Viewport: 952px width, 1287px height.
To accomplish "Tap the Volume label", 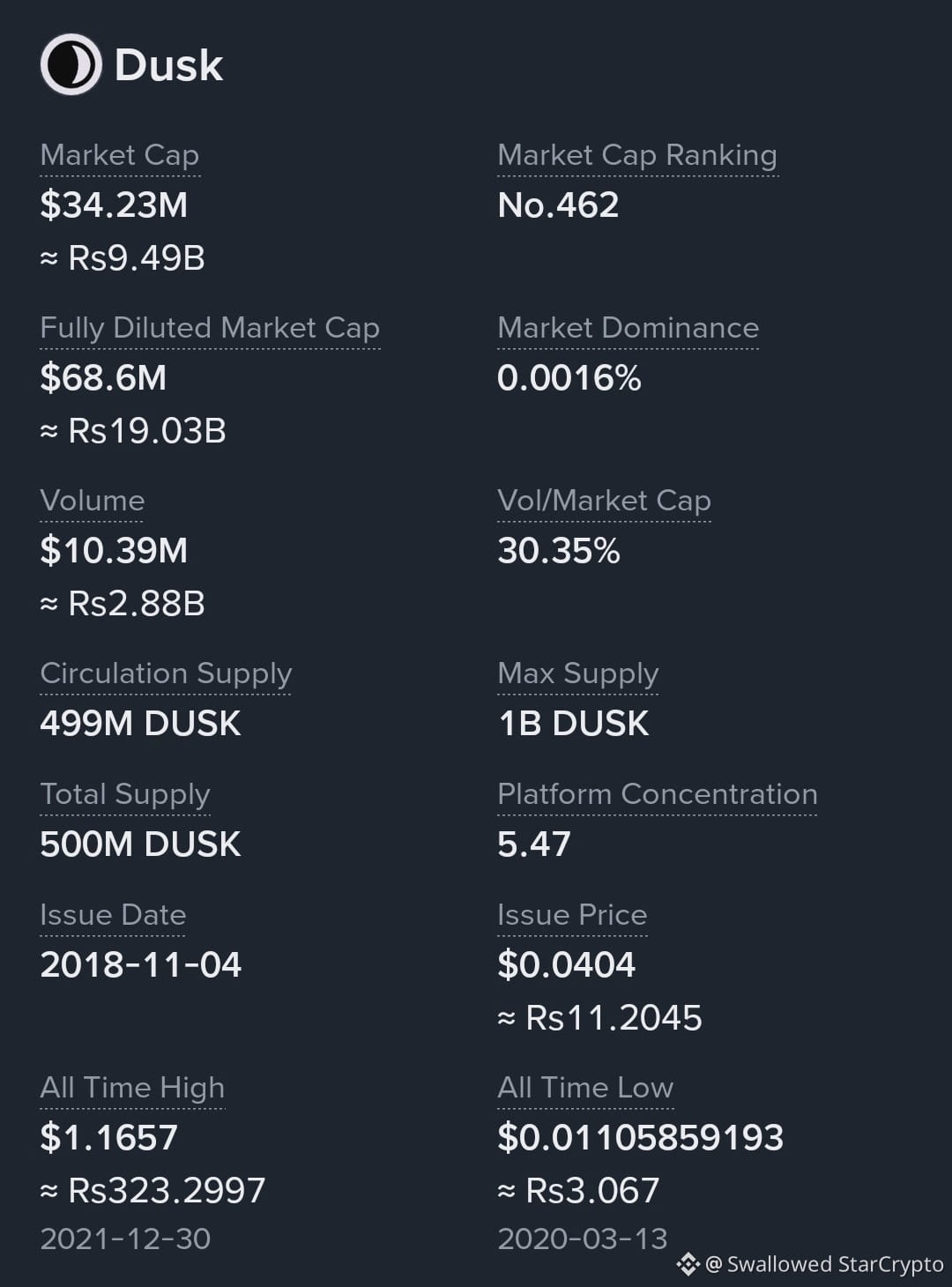I will [x=92, y=501].
